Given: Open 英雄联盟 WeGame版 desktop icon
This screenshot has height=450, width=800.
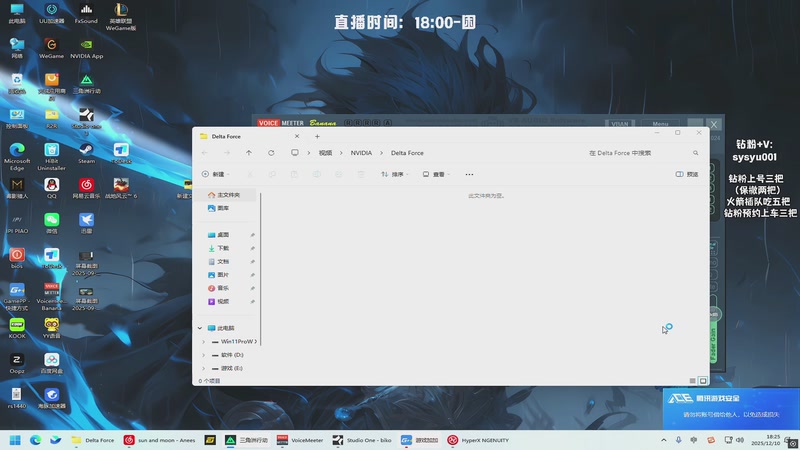Looking at the screenshot, I should point(121,16).
